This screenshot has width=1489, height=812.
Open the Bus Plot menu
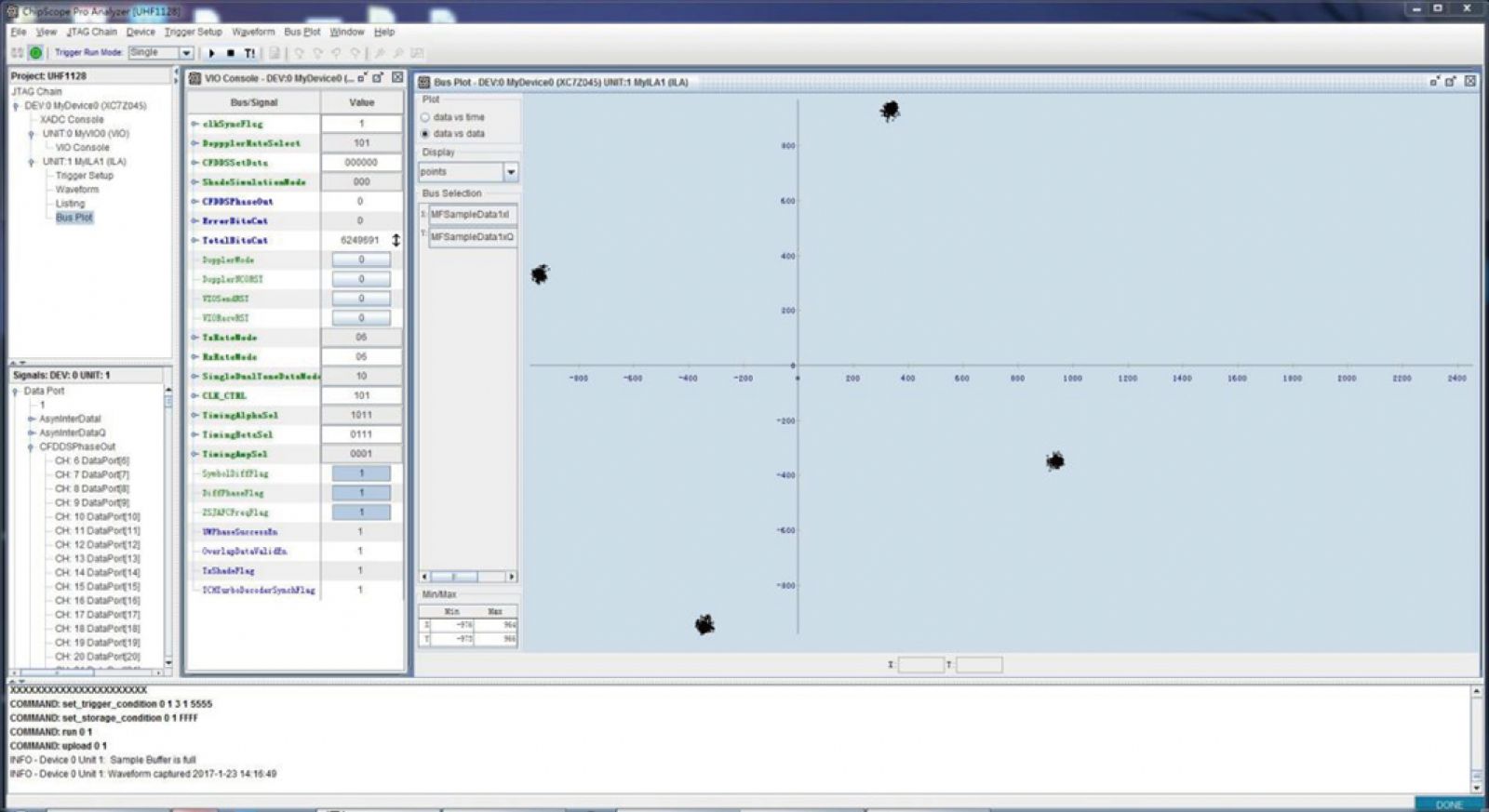[302, 32]
